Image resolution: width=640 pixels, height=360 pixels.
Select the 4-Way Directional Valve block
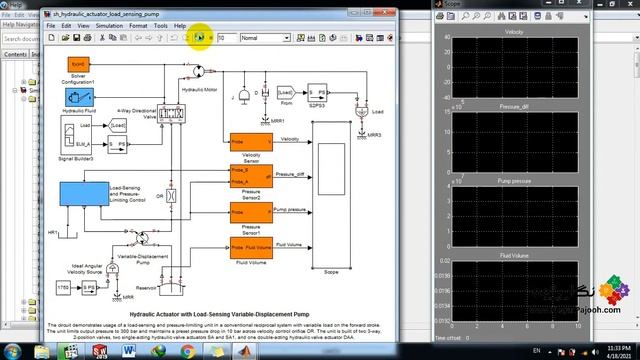pyautogui.click(x=171, y=114)
